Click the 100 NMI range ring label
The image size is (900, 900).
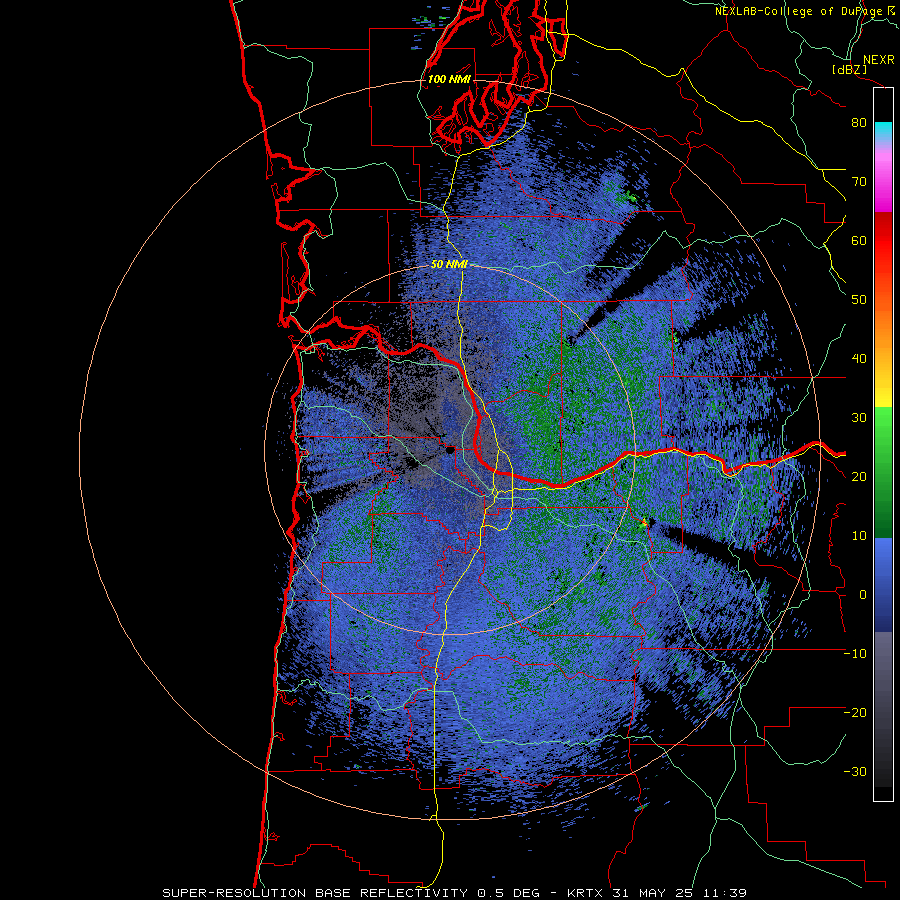[449, 79]
